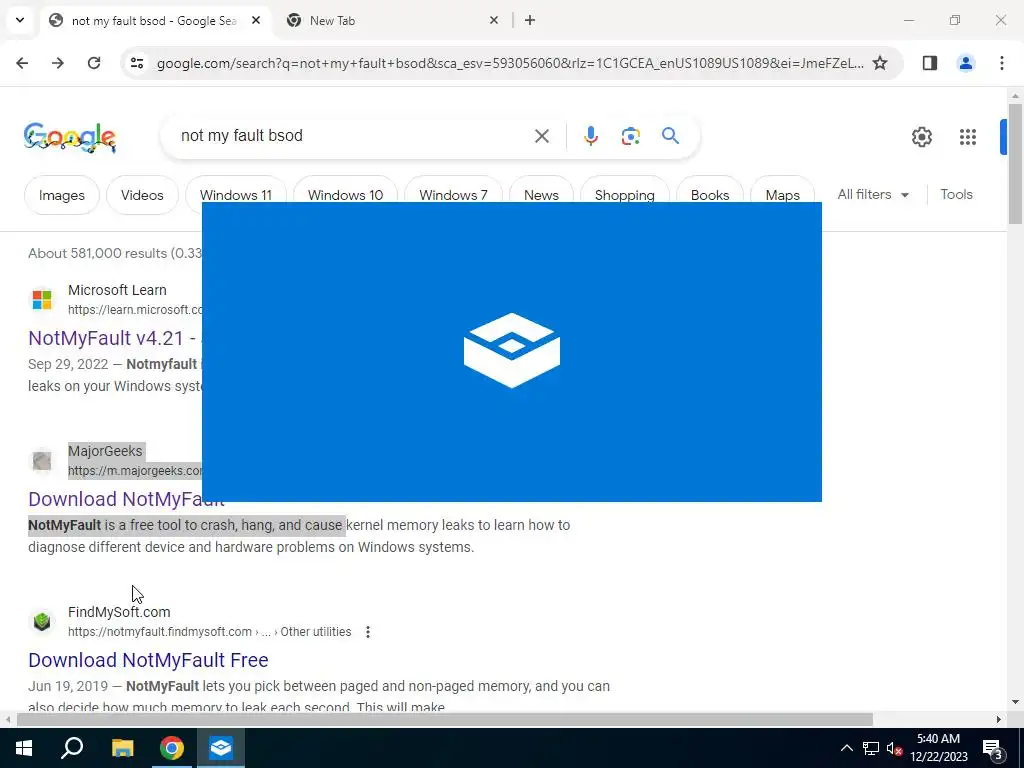Open Windows taskbar search
The image size is (1024, 768).
72,748
